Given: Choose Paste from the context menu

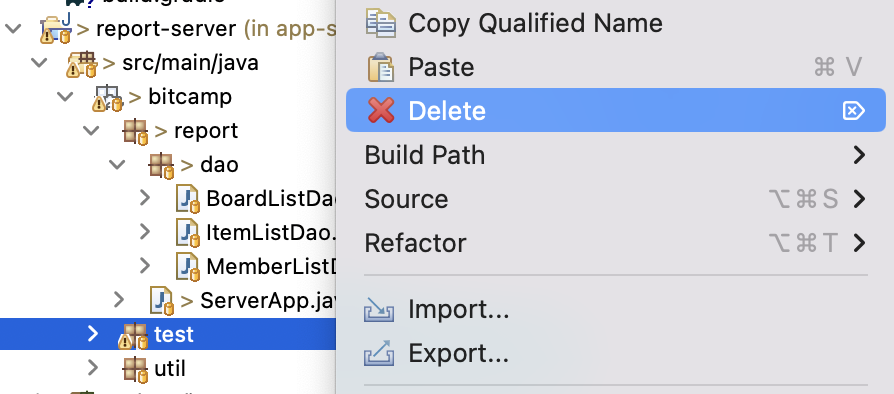Looking at the screenshot, I should pyautogui.click(x=616, y=67).
